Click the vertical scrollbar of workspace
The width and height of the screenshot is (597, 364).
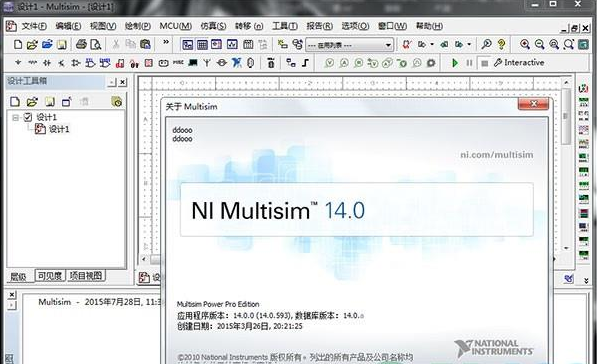566,164
